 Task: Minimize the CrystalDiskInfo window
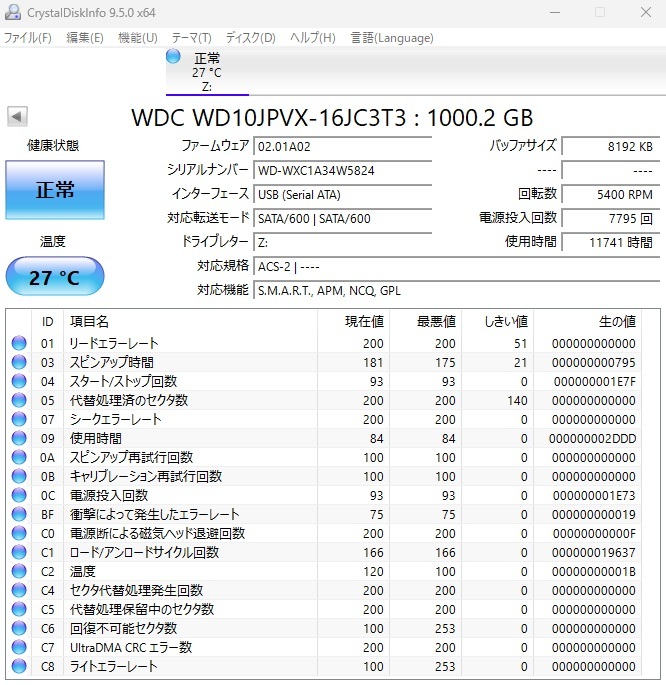tap(555, 12)
